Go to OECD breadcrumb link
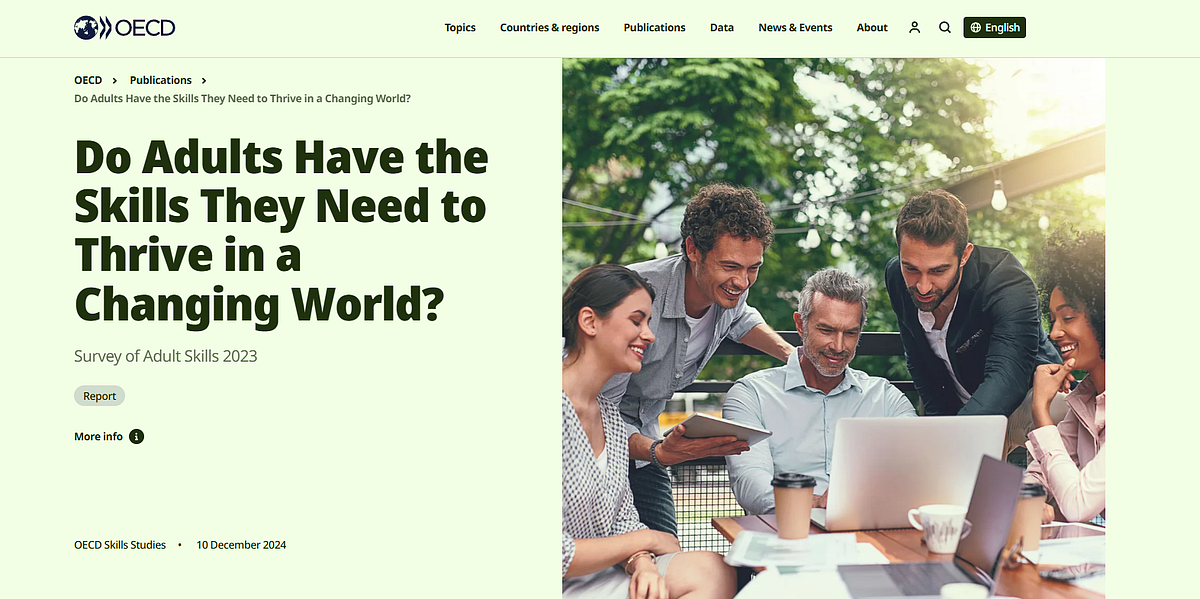The height and width of the screenshot is (599, 1200). tap(88, 80)
